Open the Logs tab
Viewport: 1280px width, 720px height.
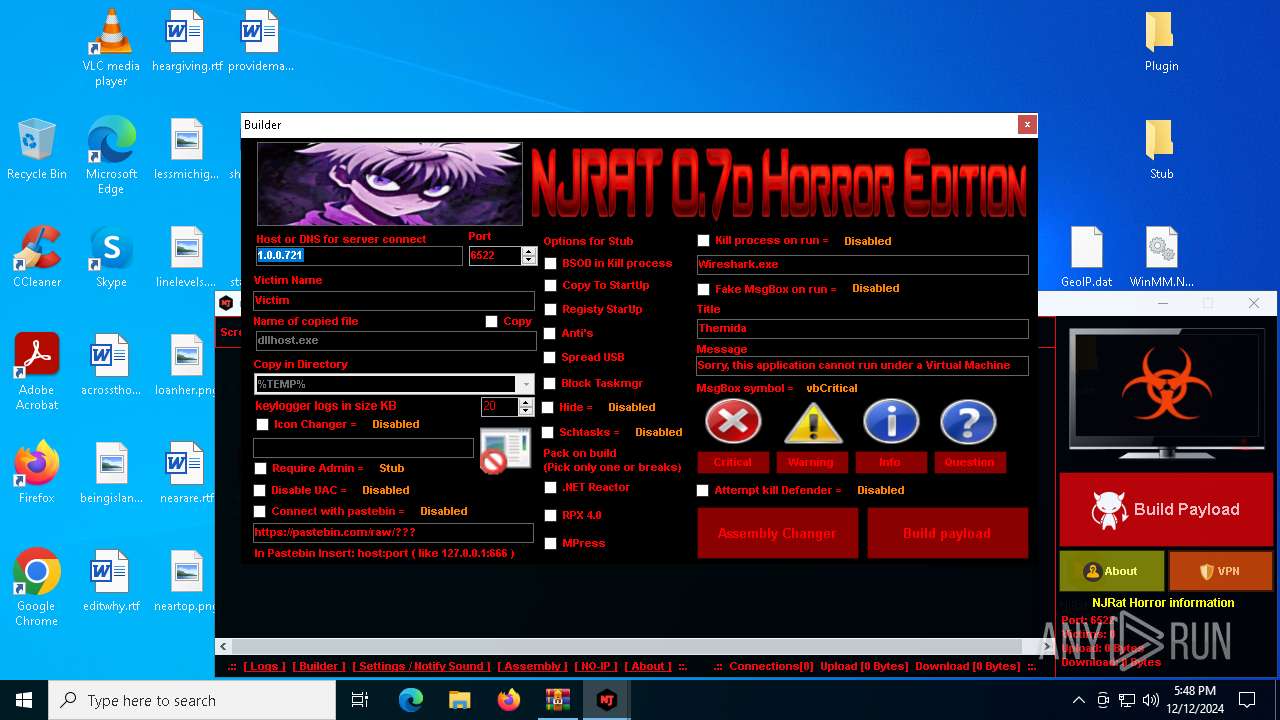pyautogui.click(x=265, y=666)
